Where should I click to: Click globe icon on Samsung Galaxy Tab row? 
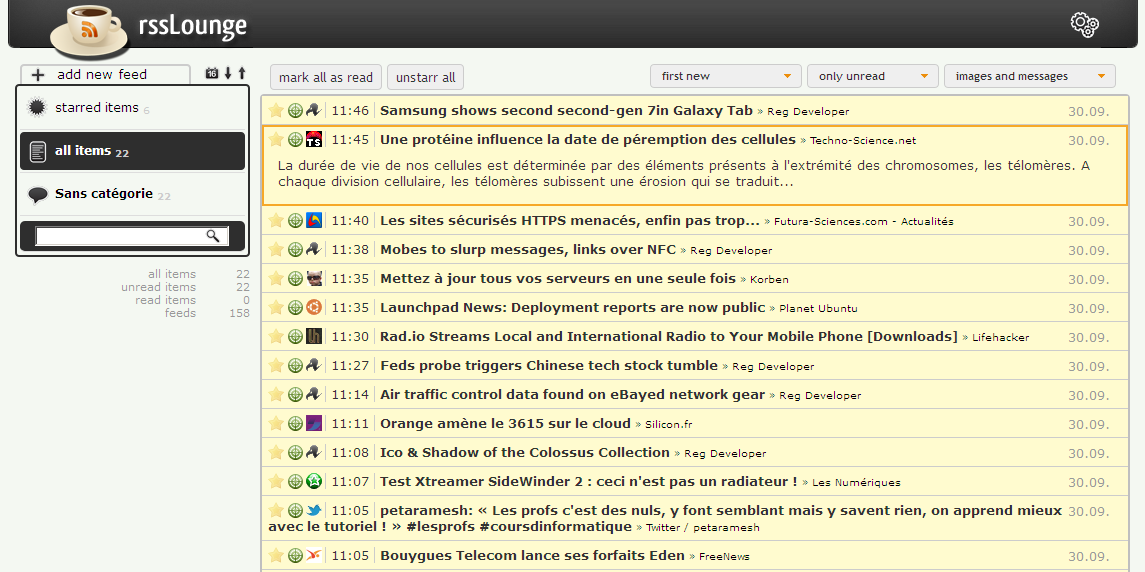[295, 110]
